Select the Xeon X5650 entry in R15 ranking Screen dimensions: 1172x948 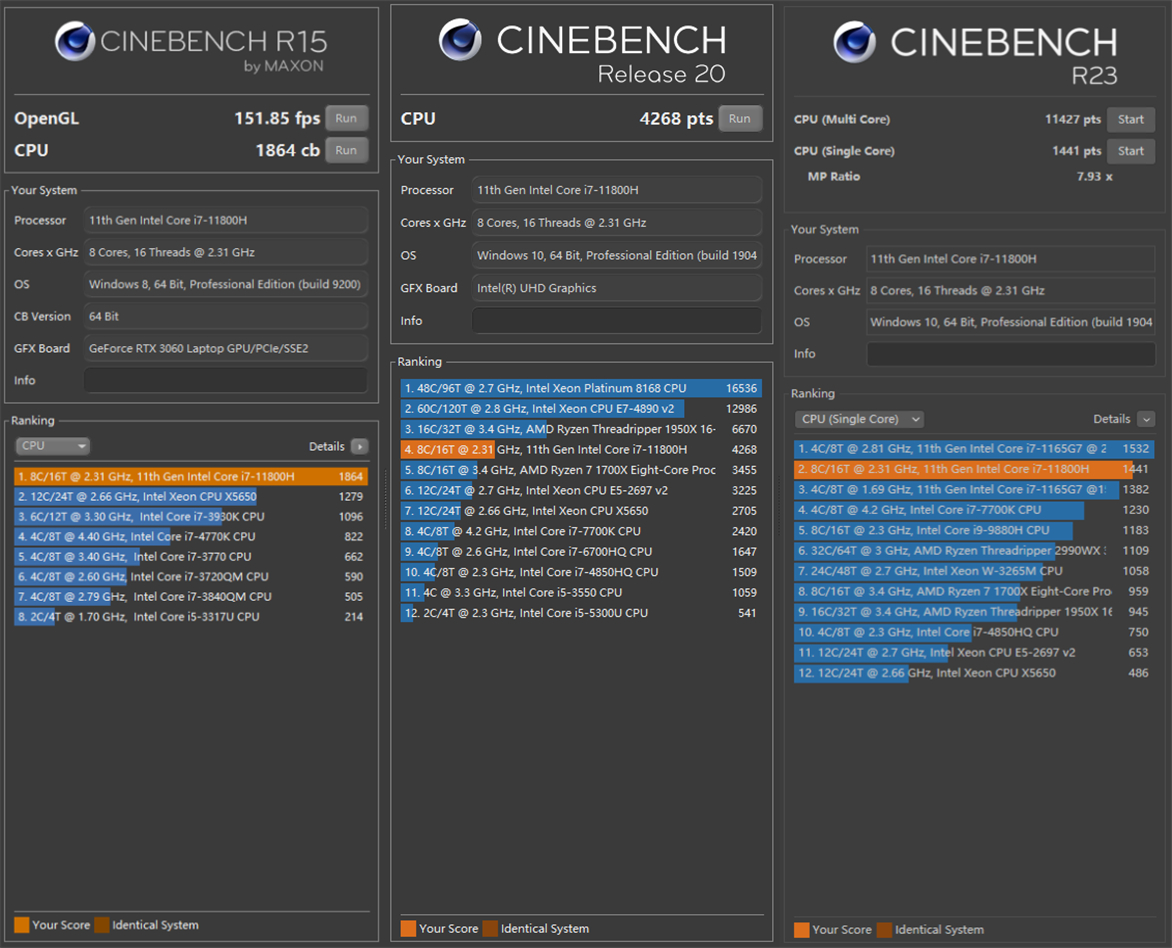coord(190,497)
